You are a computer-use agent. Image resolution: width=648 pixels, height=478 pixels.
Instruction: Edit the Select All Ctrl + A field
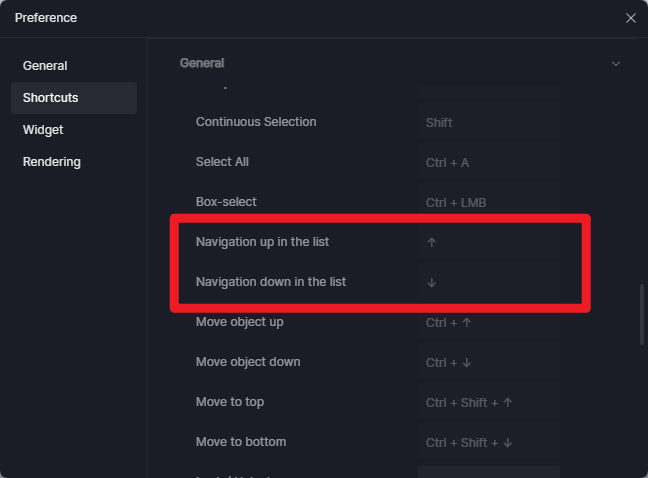(x=488, y=162)
